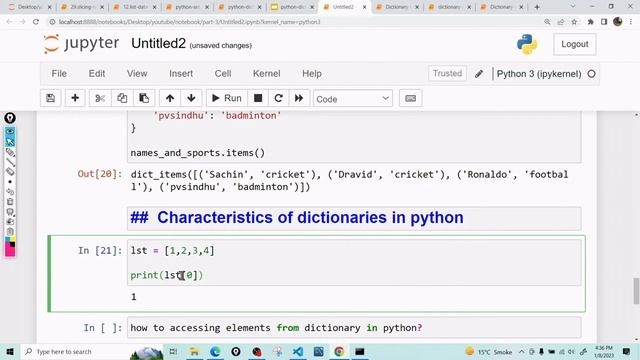The height and width of the screenshot is (360, 640).
Task: Select the pen annotation tool
Action: [10, 152]
